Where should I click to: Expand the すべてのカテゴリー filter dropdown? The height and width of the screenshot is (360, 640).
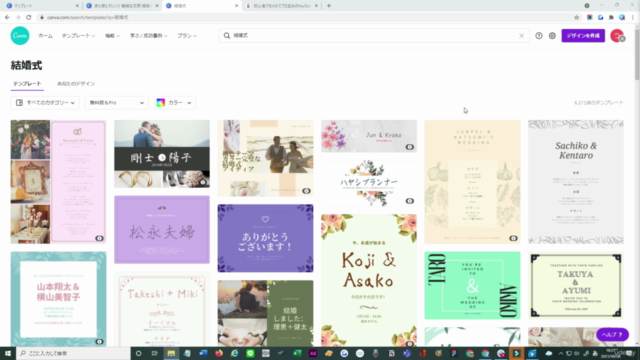pos(45,103)
